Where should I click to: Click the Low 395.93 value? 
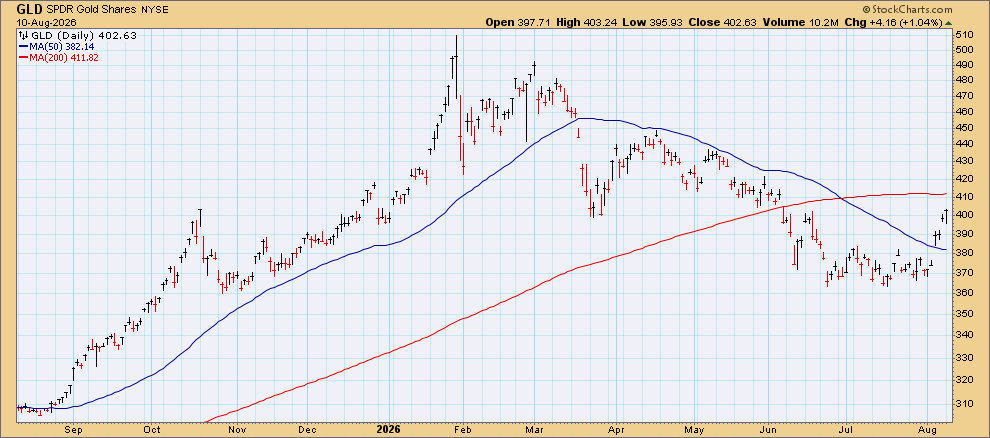tap(653, 22)
